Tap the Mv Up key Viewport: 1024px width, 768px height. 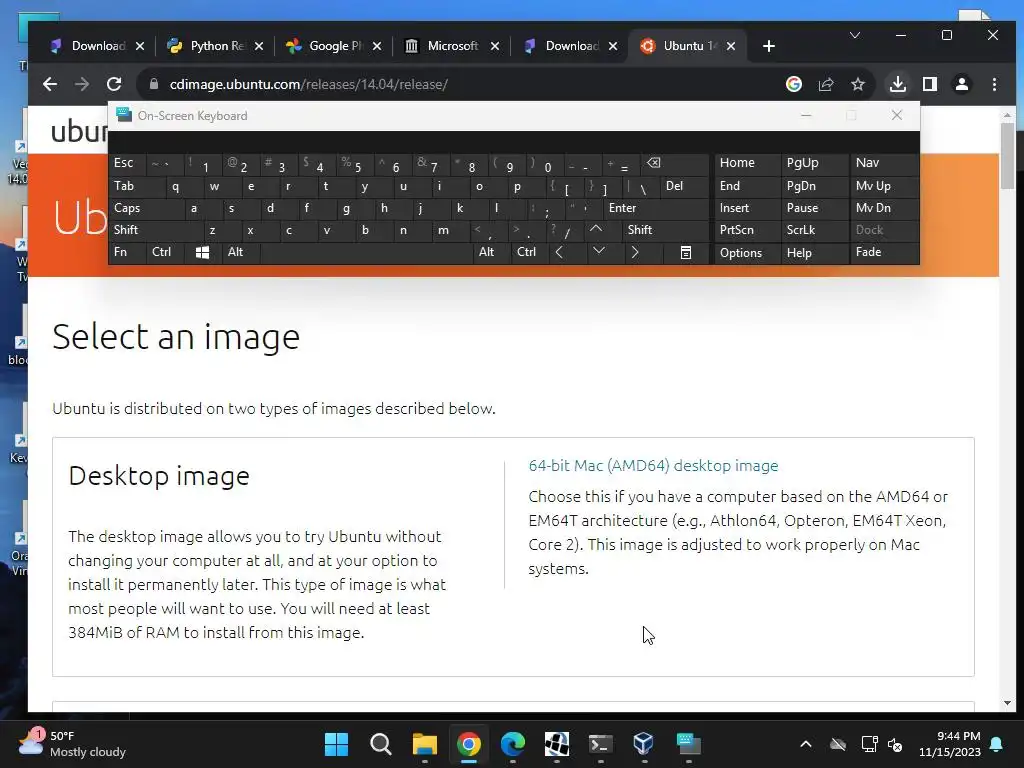coord(885,186)
